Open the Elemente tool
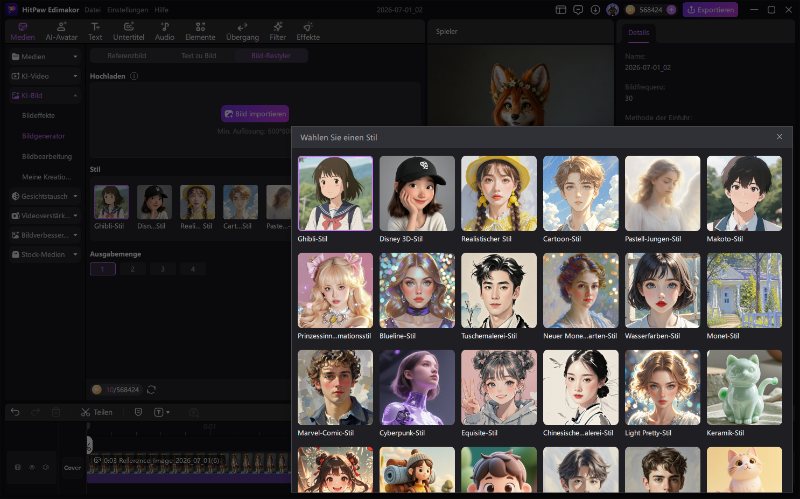 point(200,31)
